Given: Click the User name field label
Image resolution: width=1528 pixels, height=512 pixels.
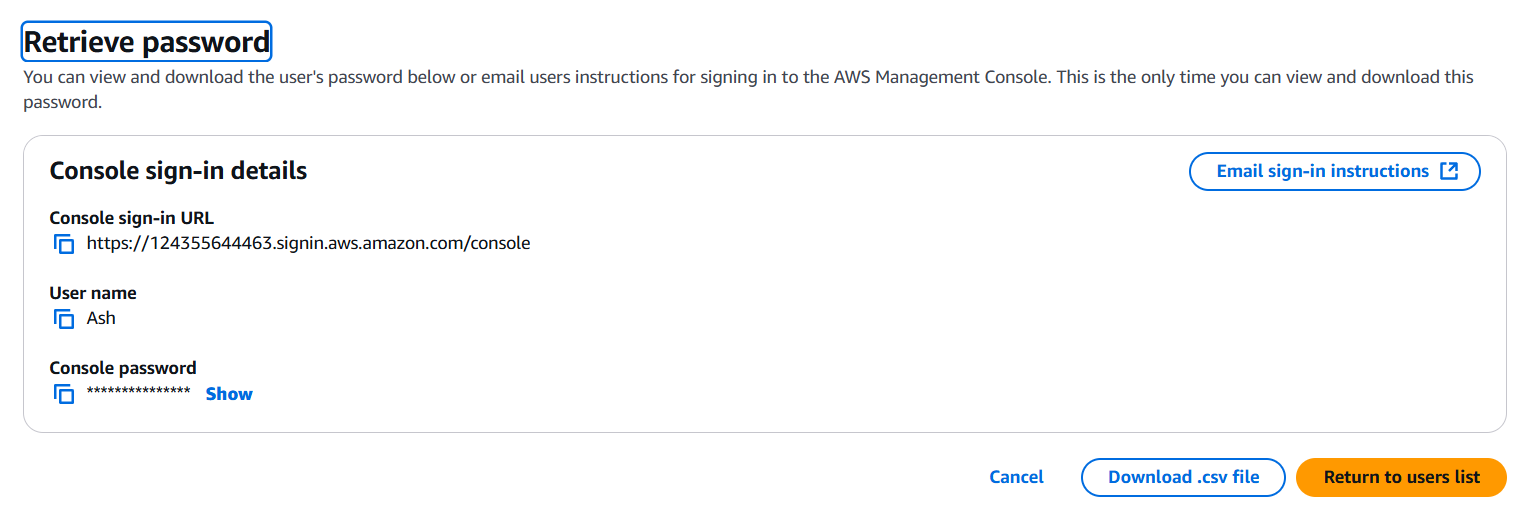Looking at the screenshot, I should coord(93,293).
